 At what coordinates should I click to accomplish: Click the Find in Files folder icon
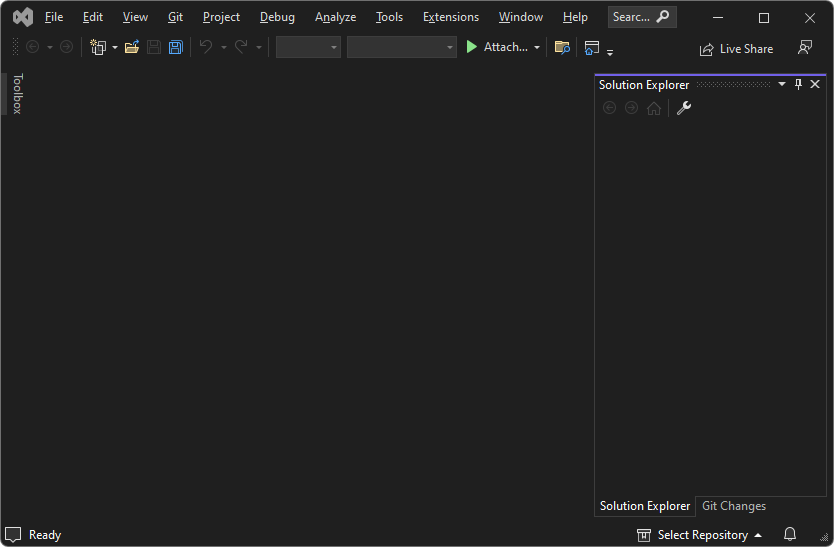pyautogui.click(x=562, y=47)
